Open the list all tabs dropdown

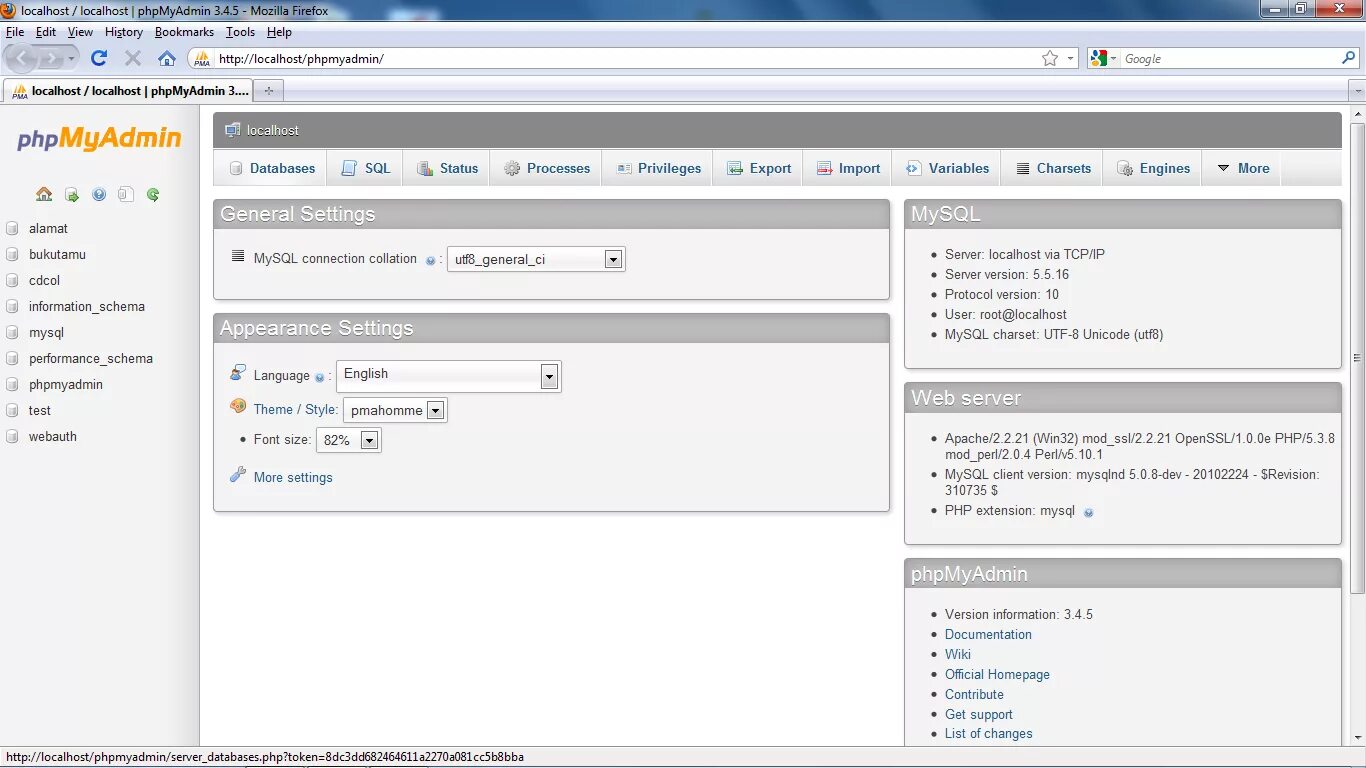[x=1357, y=90]
